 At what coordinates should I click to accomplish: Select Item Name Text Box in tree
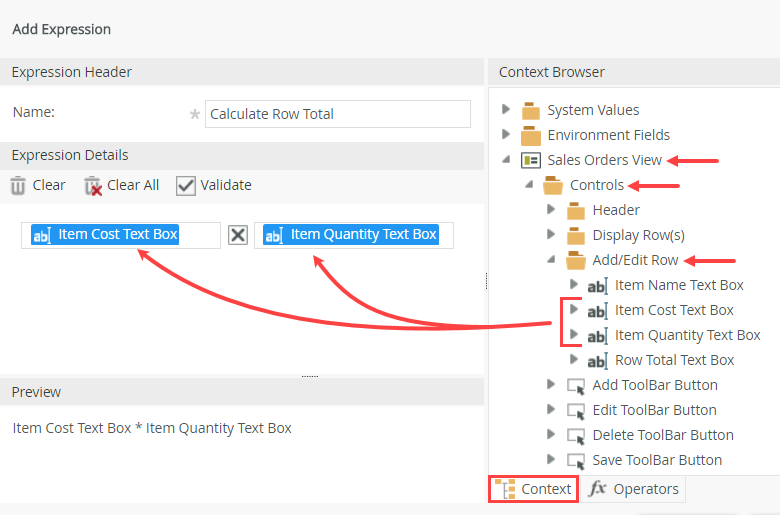point(679,285)
